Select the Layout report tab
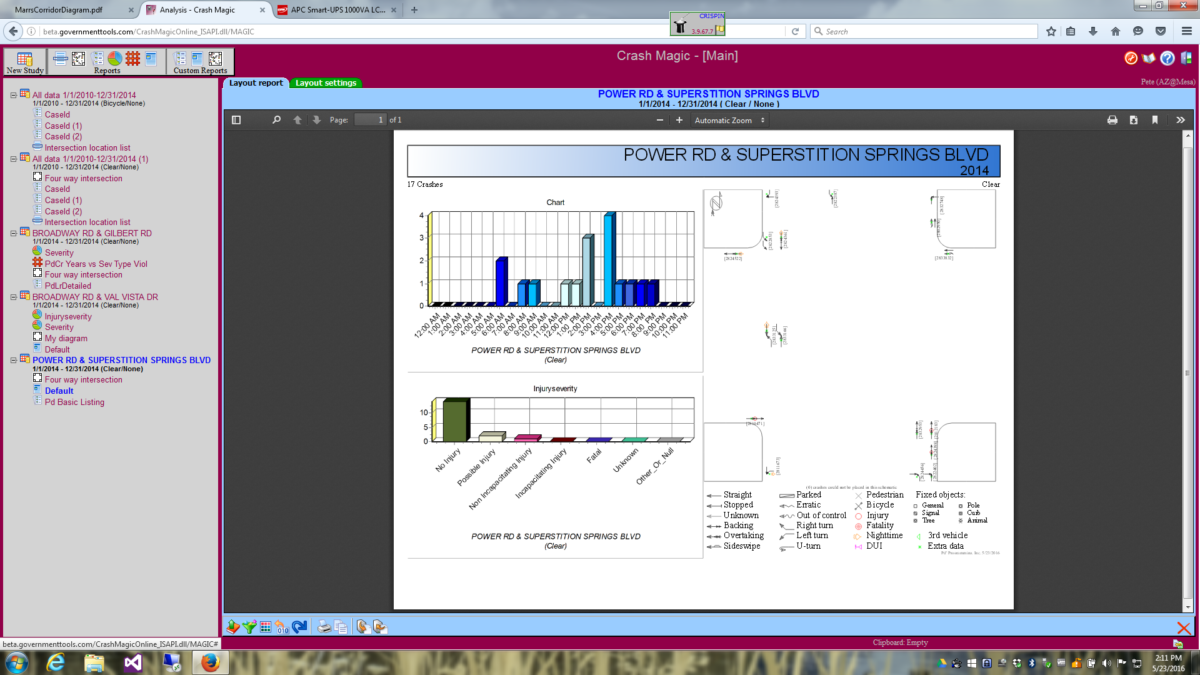The height and width of the screenshot is (675, 1200). [255, 83]
